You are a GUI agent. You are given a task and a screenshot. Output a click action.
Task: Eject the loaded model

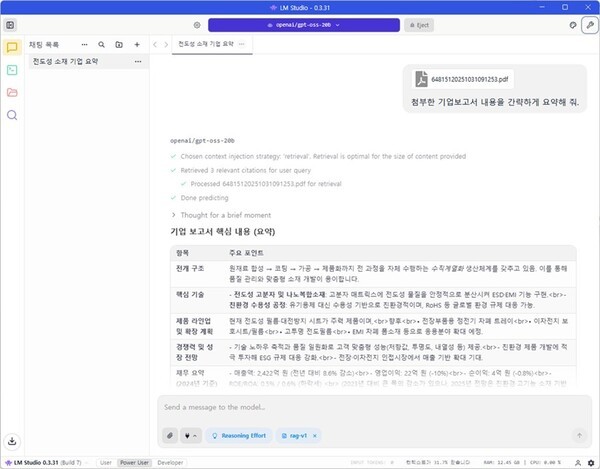[419, 25]
